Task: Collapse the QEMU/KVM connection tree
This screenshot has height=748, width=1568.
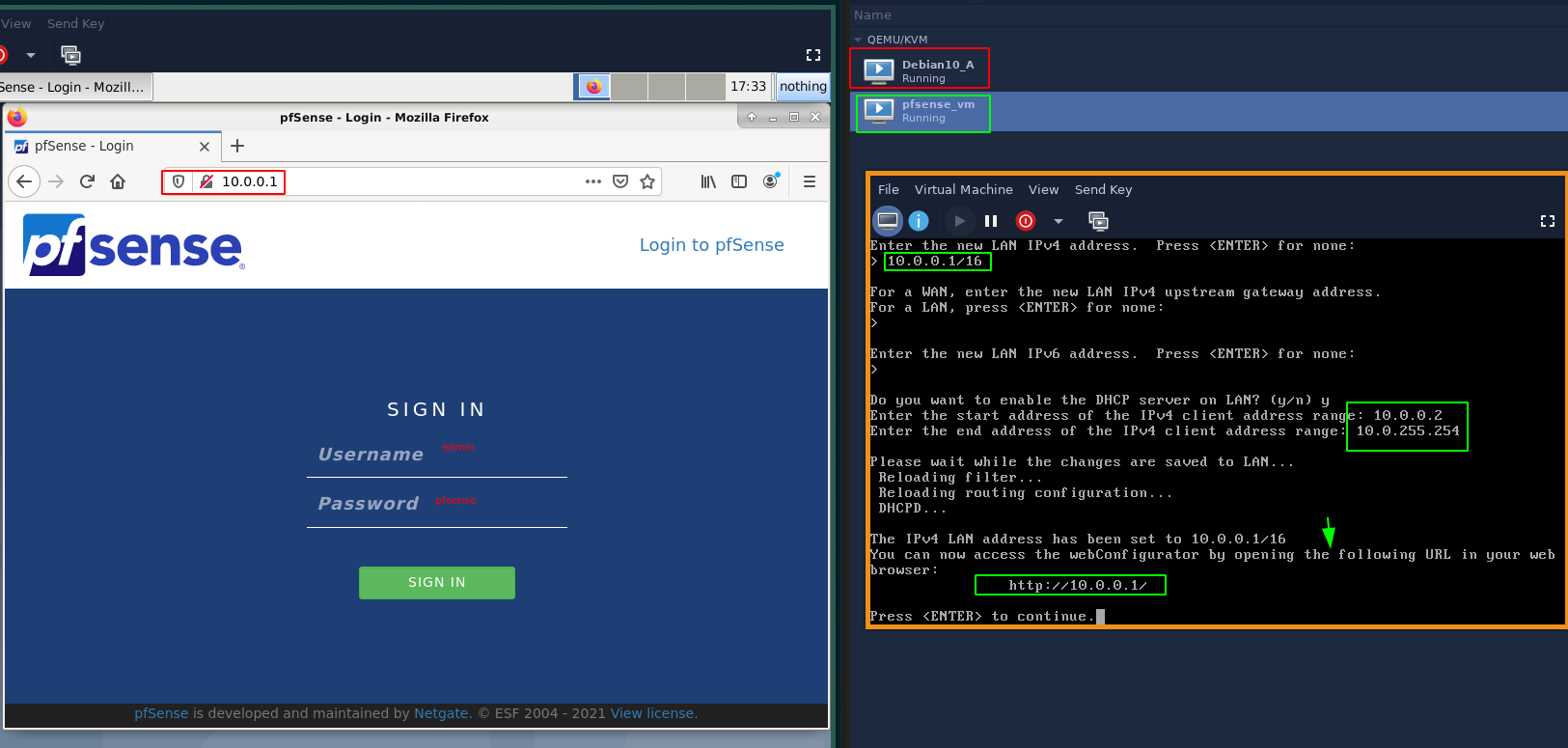Action: pos(858,40)
